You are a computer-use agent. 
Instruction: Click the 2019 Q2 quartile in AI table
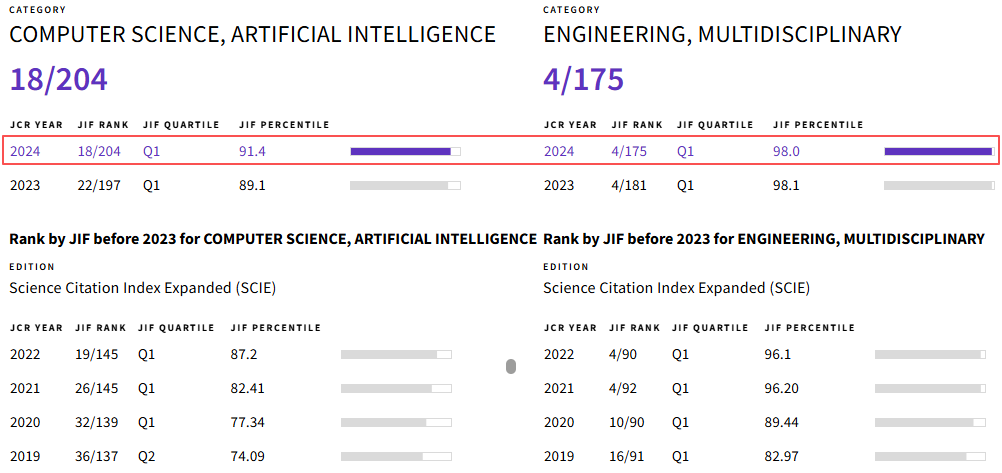coord(147,456)
